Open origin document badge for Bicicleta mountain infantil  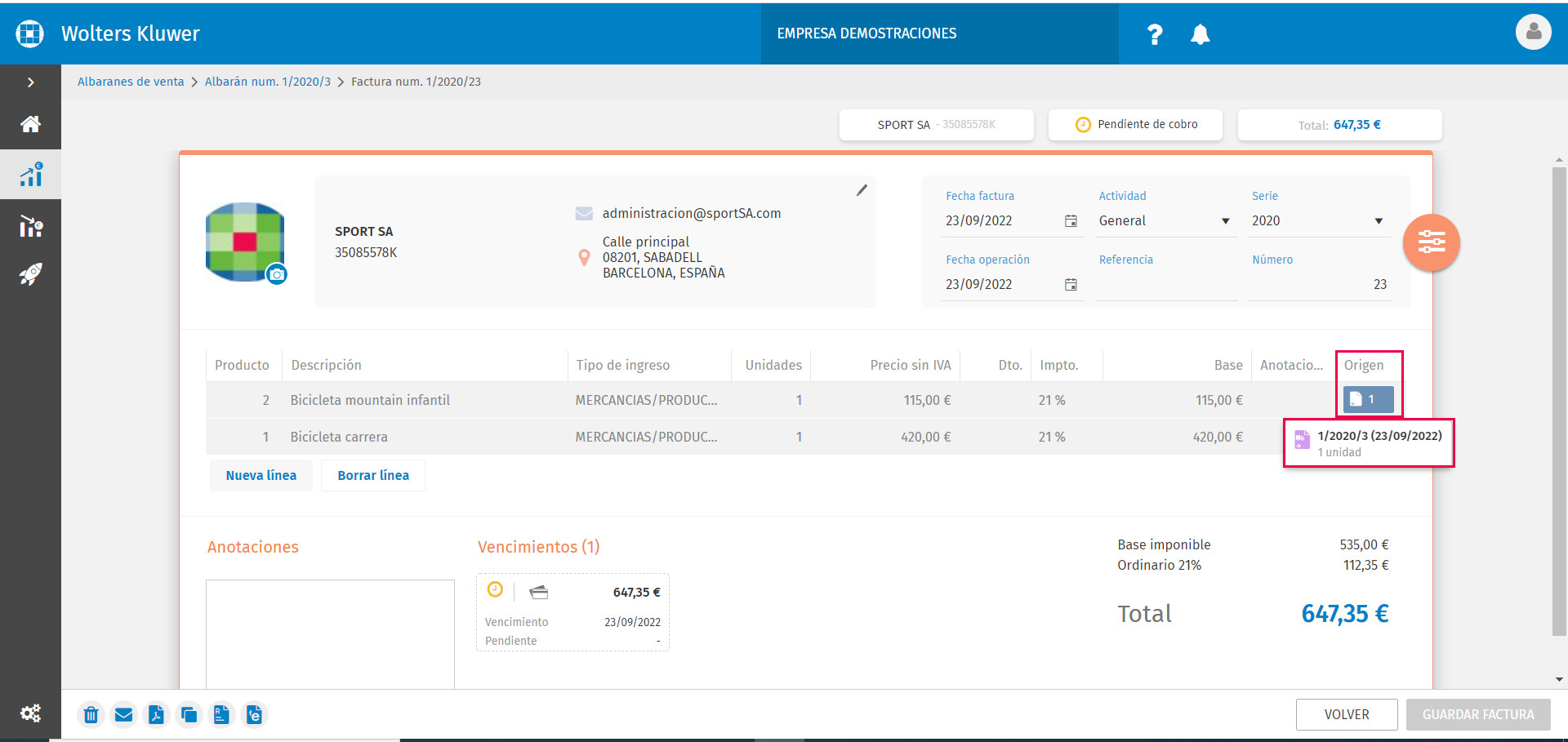[1368, 399]
